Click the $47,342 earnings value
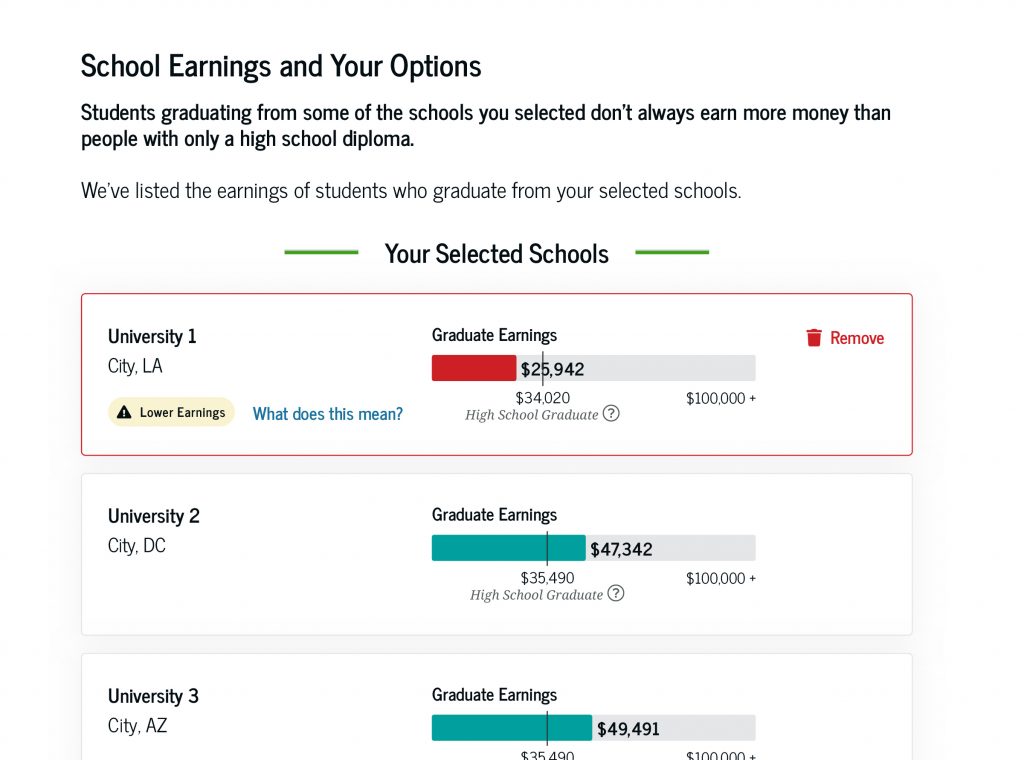 [x=621, y=549]
